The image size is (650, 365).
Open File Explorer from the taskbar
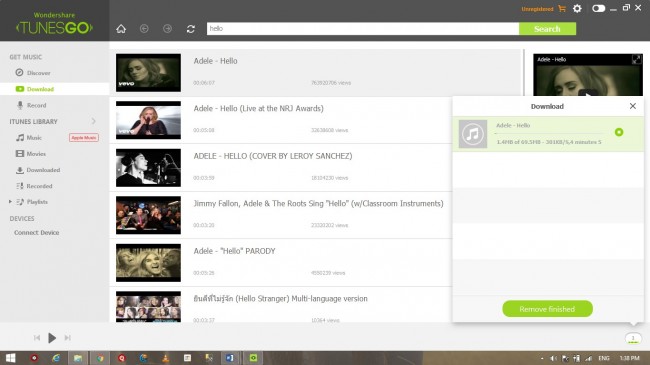tap(78, 358)
